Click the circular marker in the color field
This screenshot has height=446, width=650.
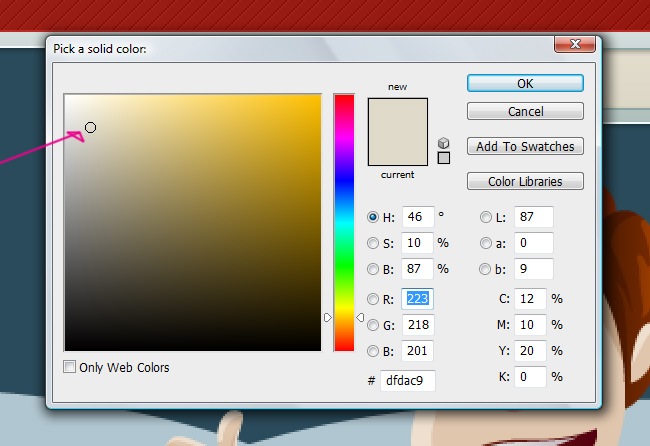click(90, 127)
